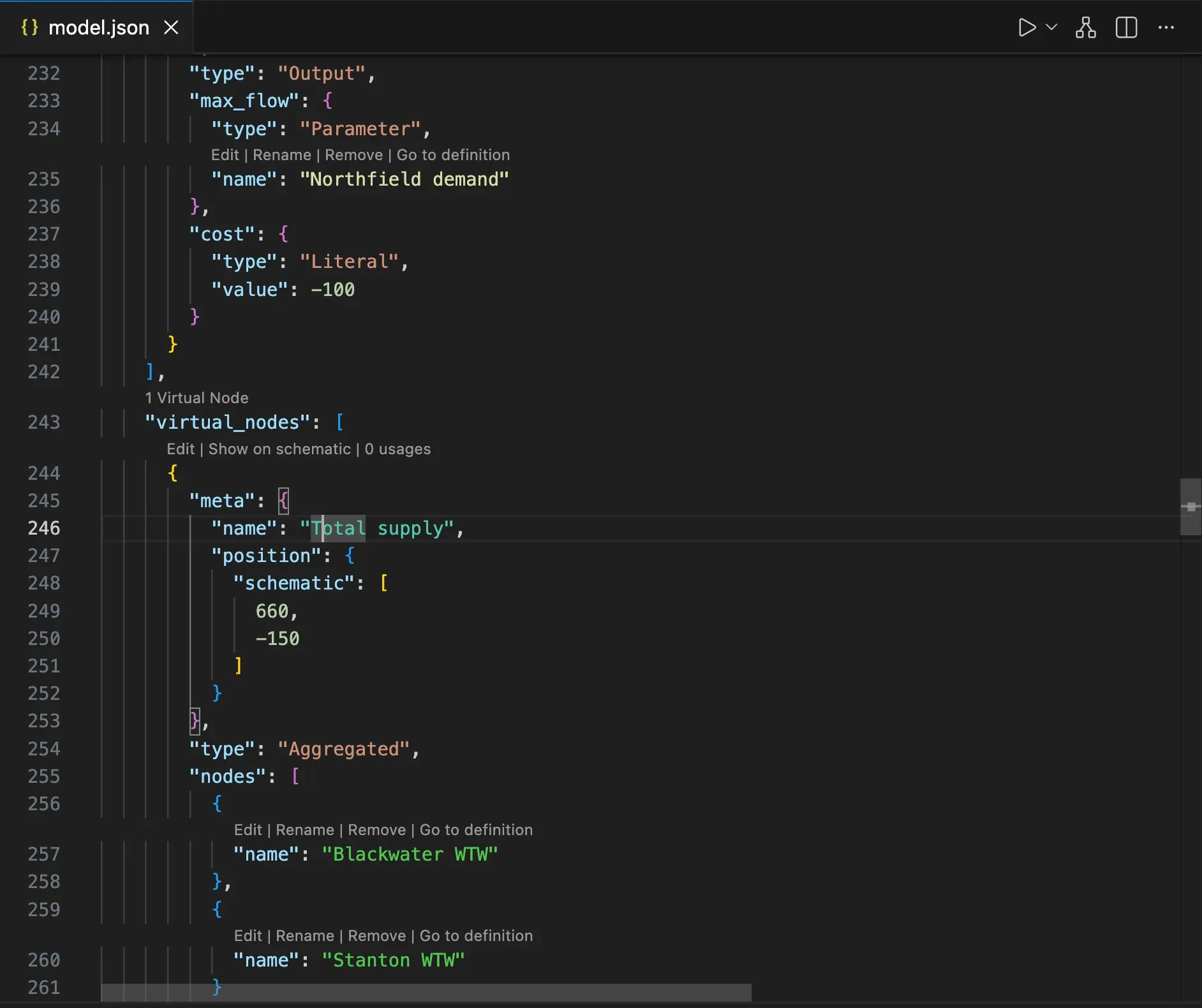Viewport: 1202px width, 1008px height.
Task: Click Edit above Northfield demand name
Action: click(x=225, y=155)
